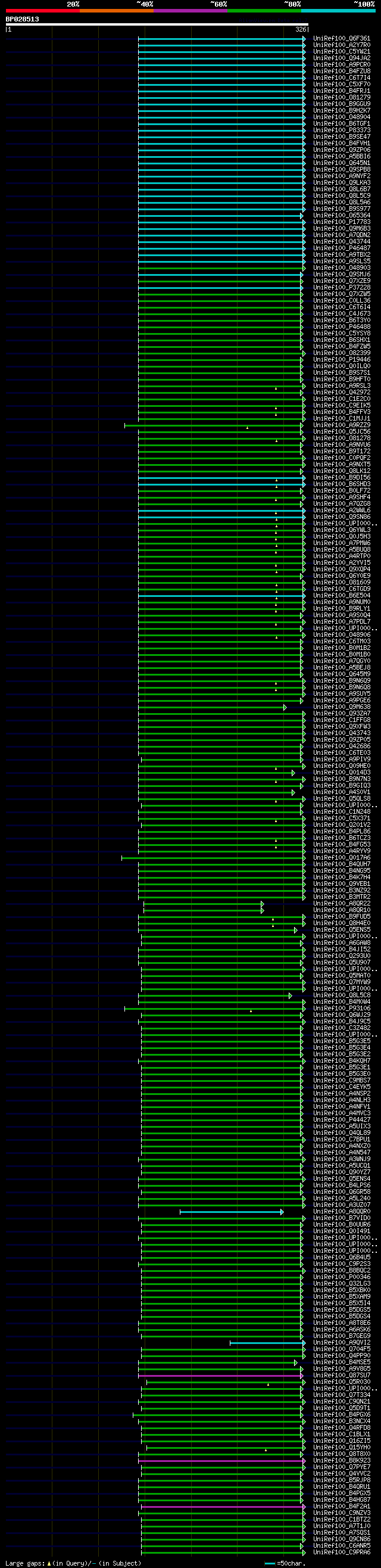Viewport: 381px width, 1568px height.
Task: Select the UniRef100_B4MSE5 label
Action: [x=342, y=1362]
